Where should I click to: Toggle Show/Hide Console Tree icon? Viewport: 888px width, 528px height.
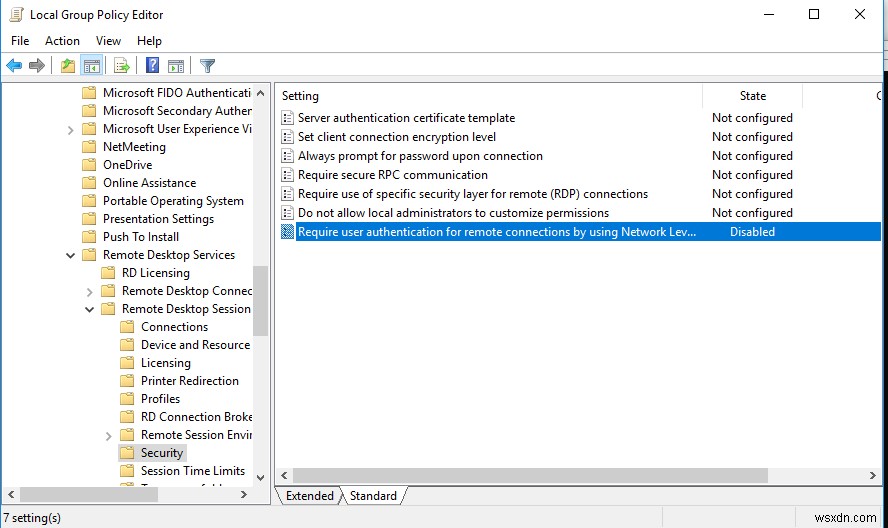coord(91,66)
